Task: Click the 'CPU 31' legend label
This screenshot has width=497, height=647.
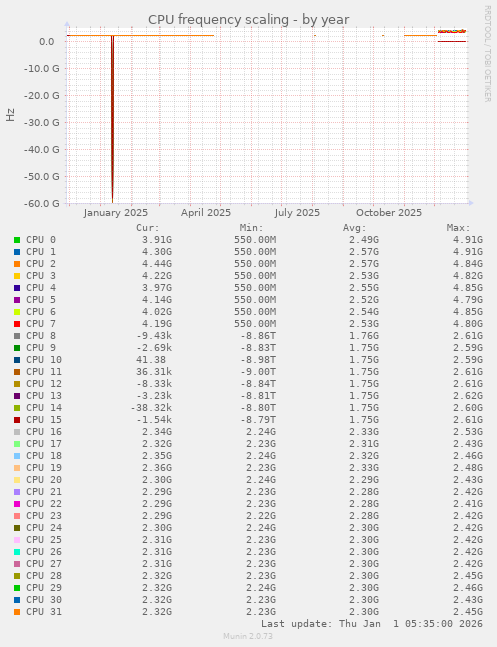Action: (x=44, y=612)
